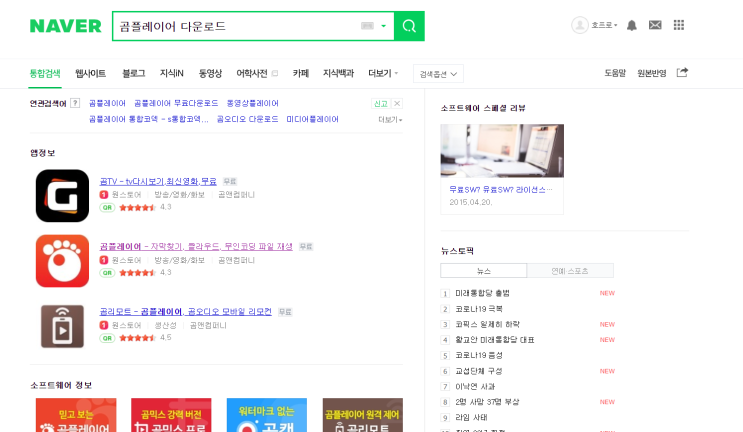This screenshot has height=432, width=743.
Task: Expand the search autocomplete dropdown arrow
Action: pyautogui.click(x=384, y=26)
